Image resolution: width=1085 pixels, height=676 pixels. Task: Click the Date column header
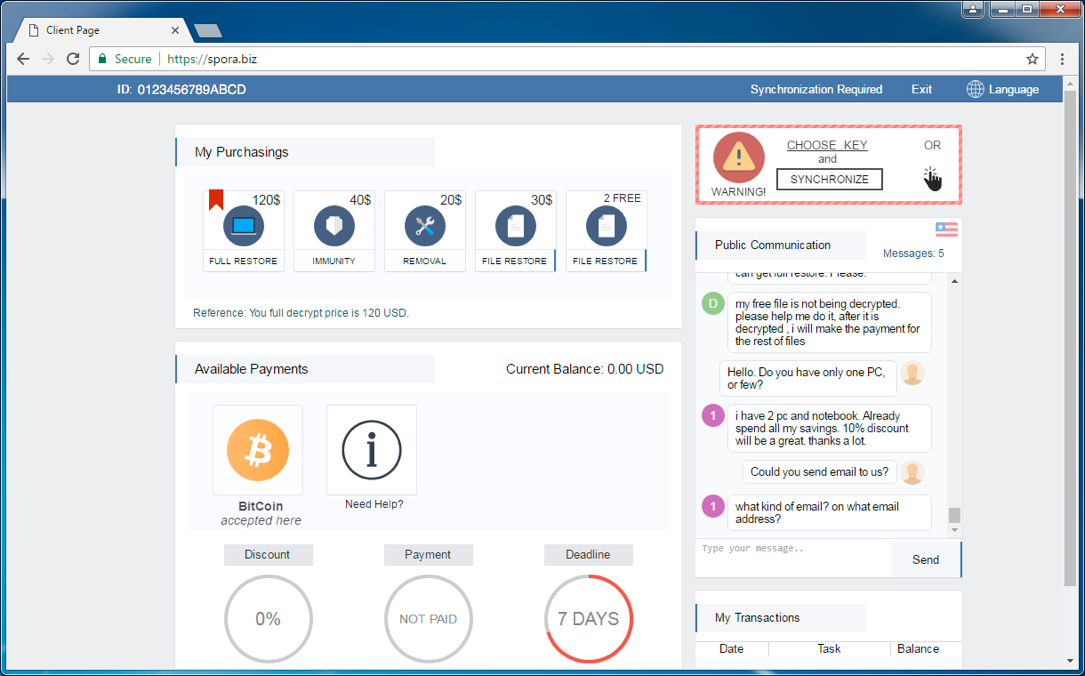[731, 649]
